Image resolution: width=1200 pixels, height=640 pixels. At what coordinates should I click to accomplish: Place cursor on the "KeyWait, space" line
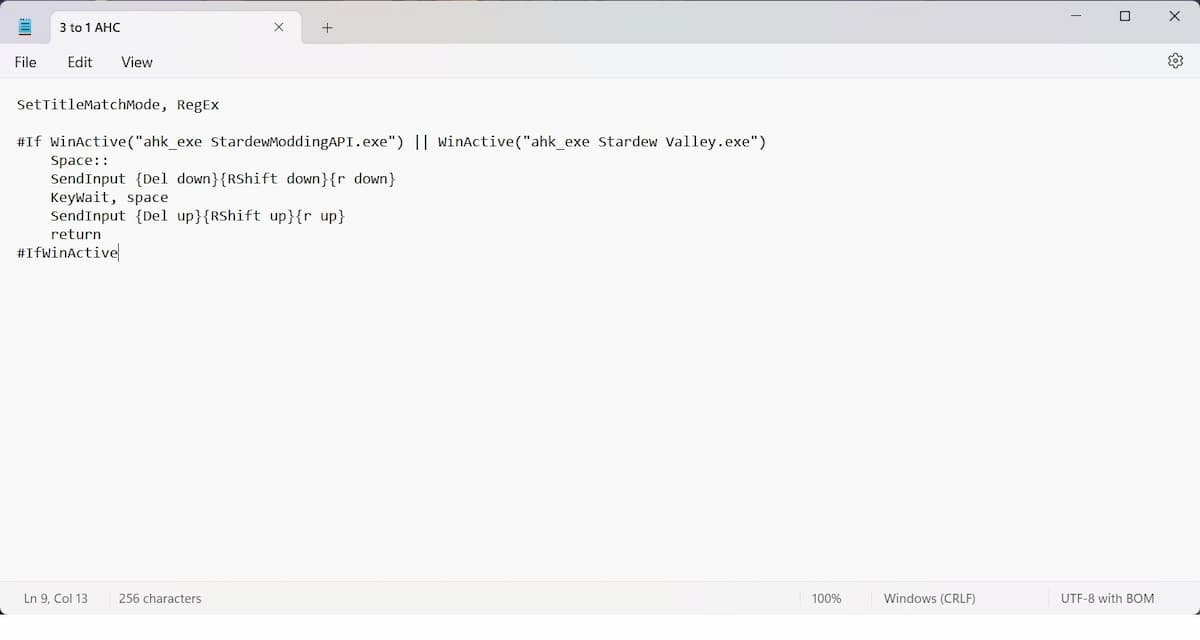click(x=110, y=198)
